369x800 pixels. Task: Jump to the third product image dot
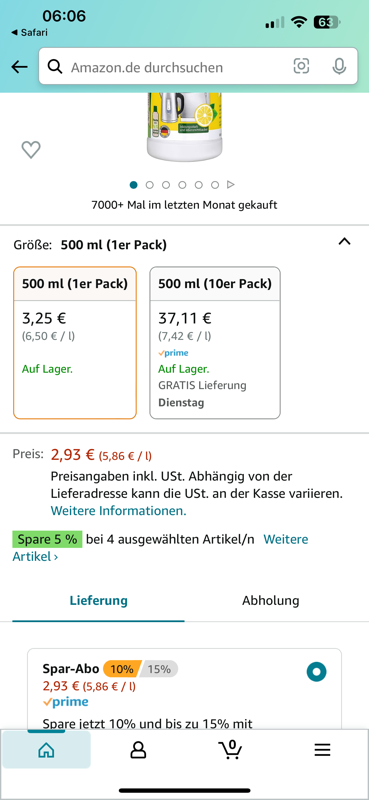[x=166, y=185]
